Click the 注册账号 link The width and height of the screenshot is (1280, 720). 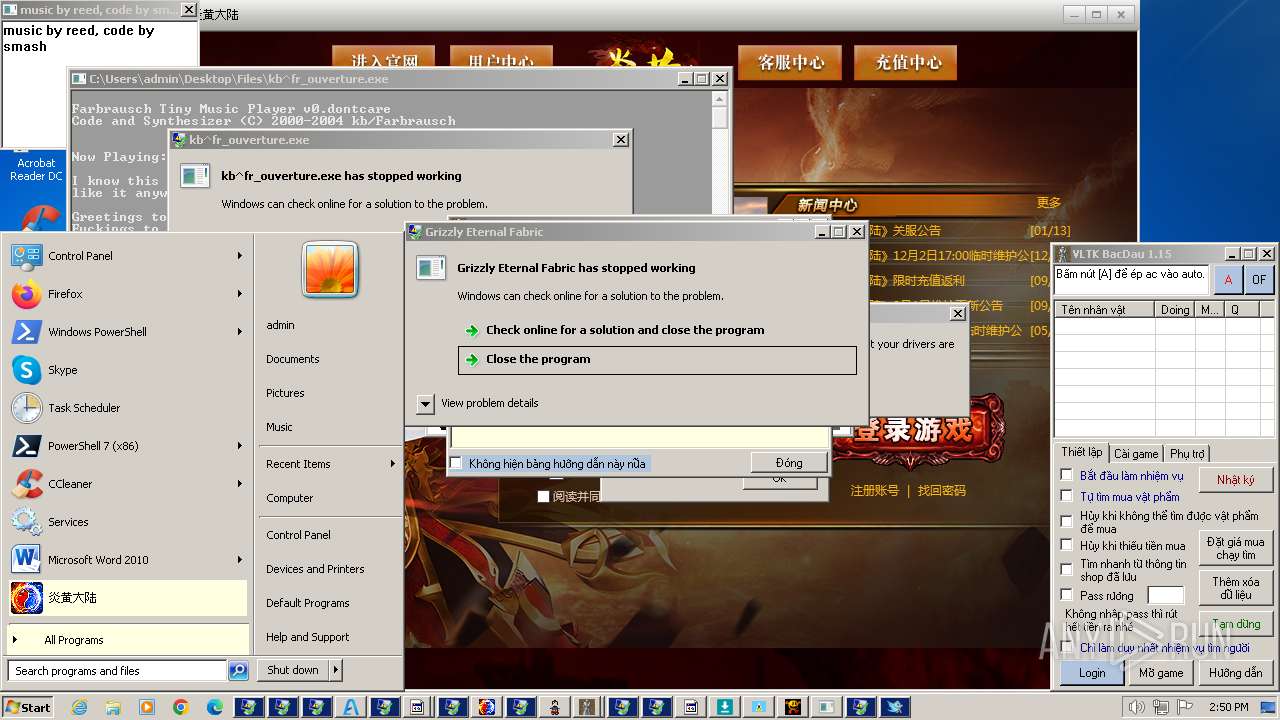pyautogui.click(x=875, y=491)
